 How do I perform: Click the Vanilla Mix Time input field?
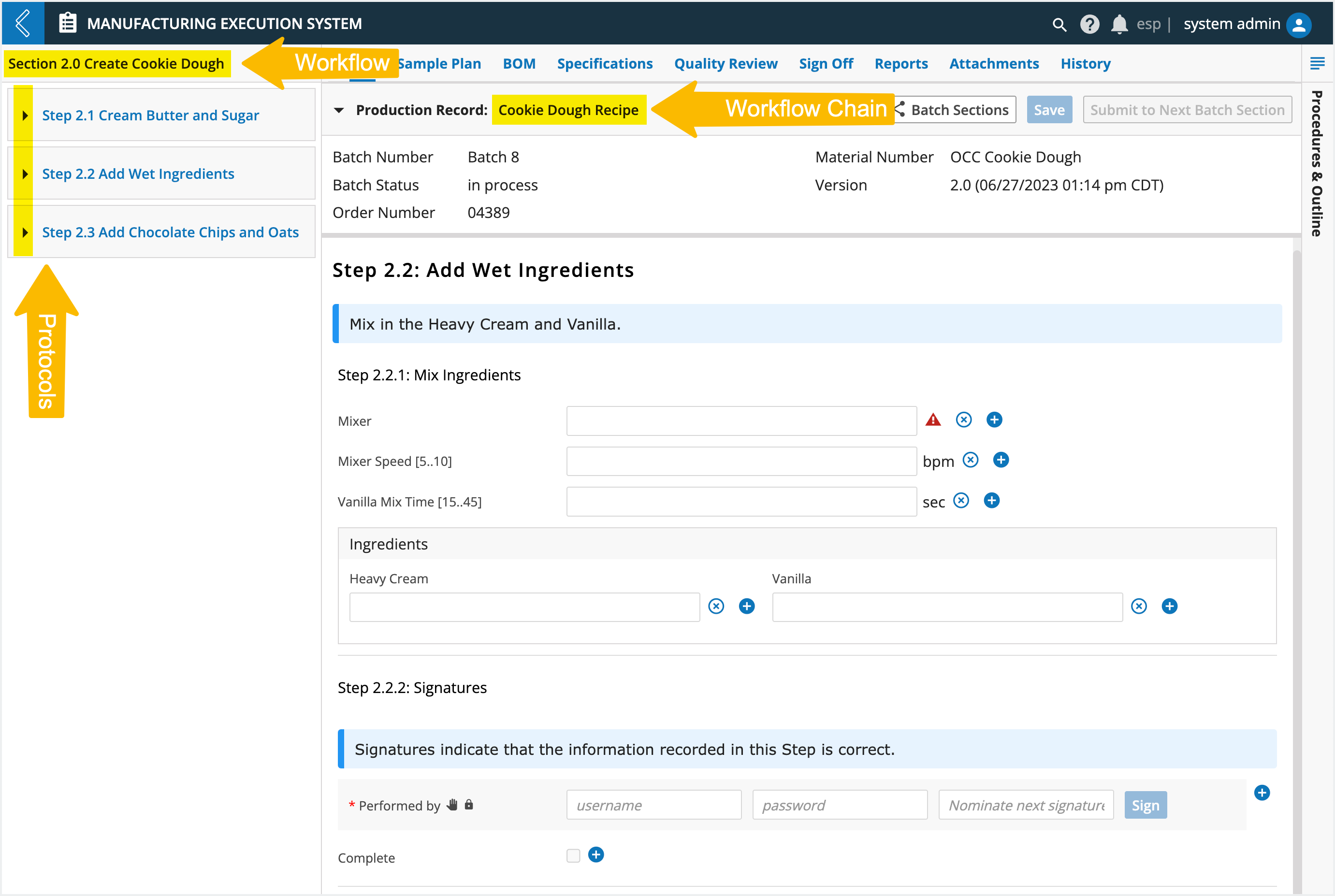741,501
